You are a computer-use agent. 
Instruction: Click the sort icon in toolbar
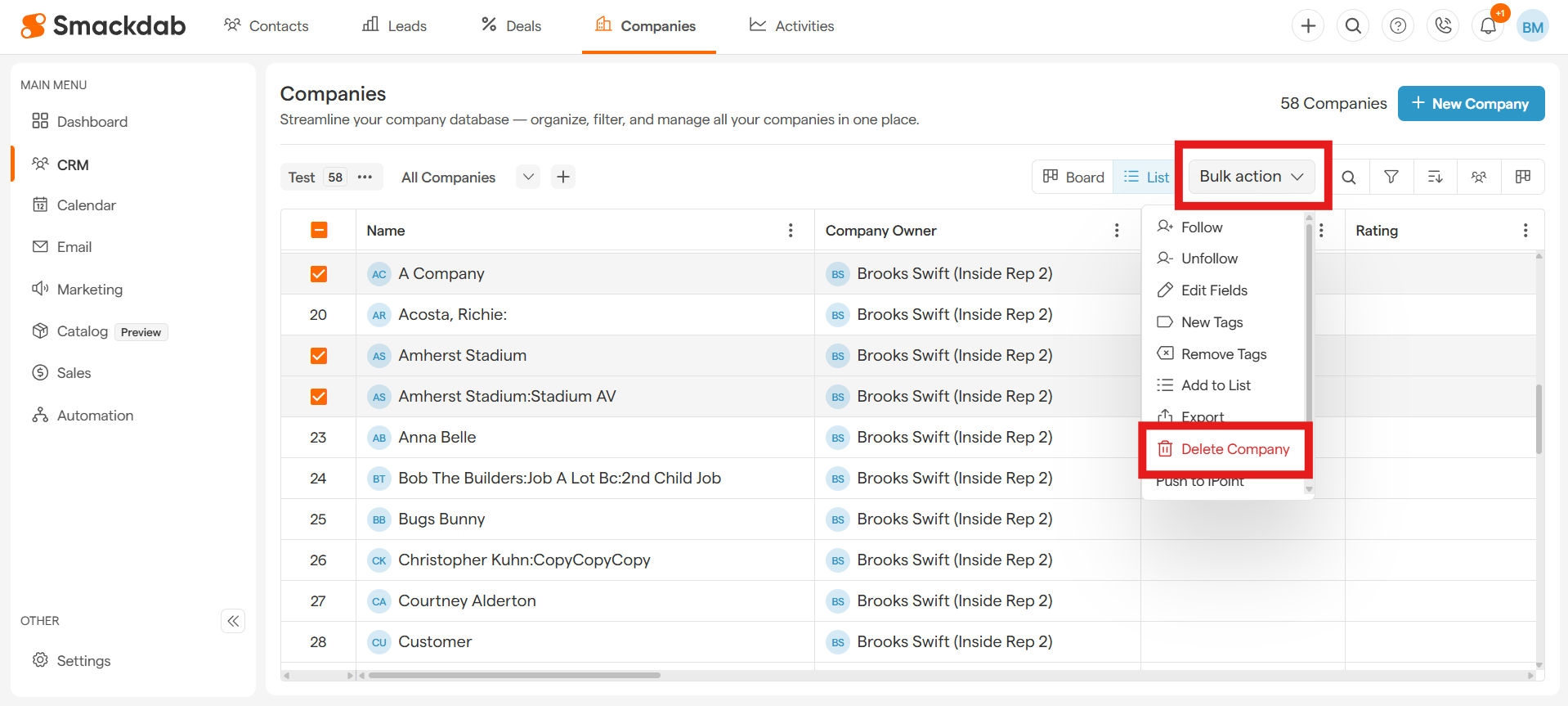pyautogui.click(x=1435, y=177)
